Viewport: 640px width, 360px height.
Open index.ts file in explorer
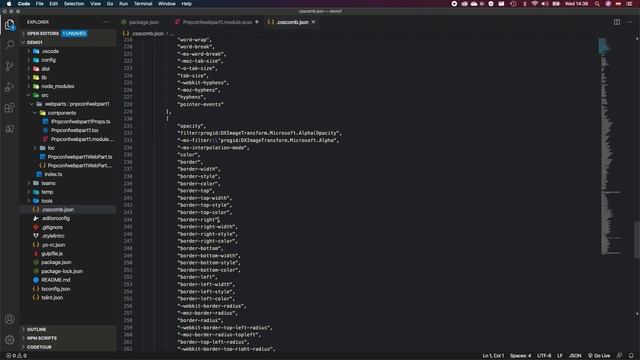point(53,174)
